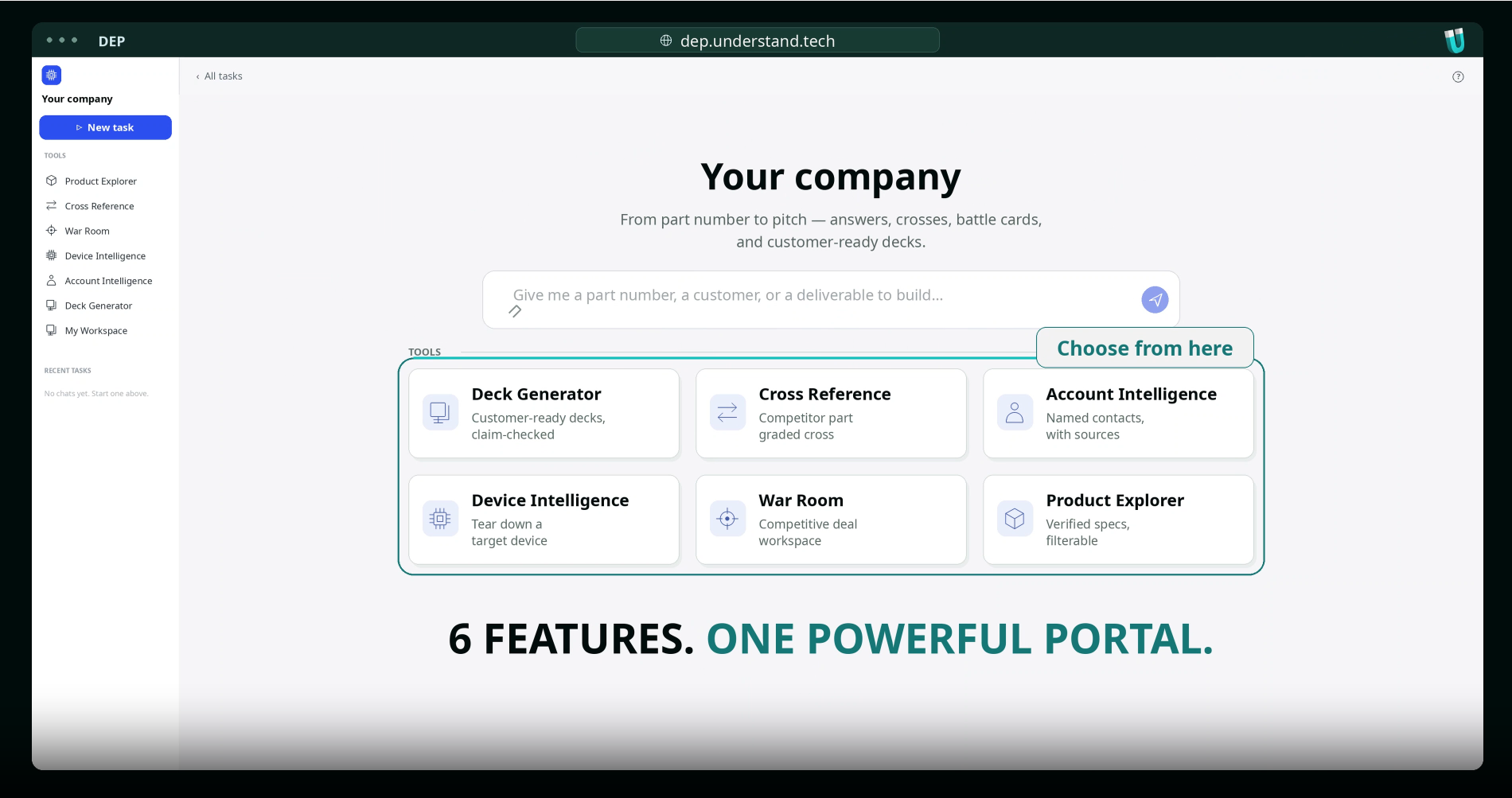Click the Device Intelligence chip icon in sidebar

click(52, 255)
